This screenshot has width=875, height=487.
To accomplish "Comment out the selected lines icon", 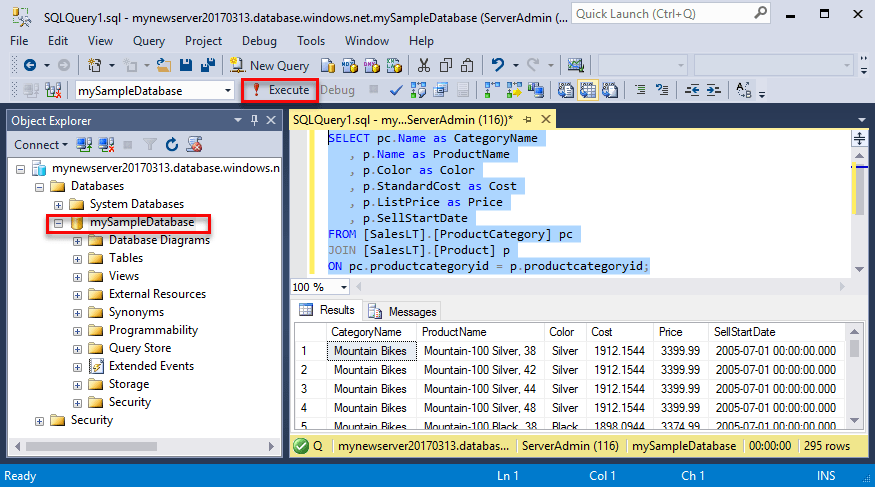I will [x=640, y=90].
